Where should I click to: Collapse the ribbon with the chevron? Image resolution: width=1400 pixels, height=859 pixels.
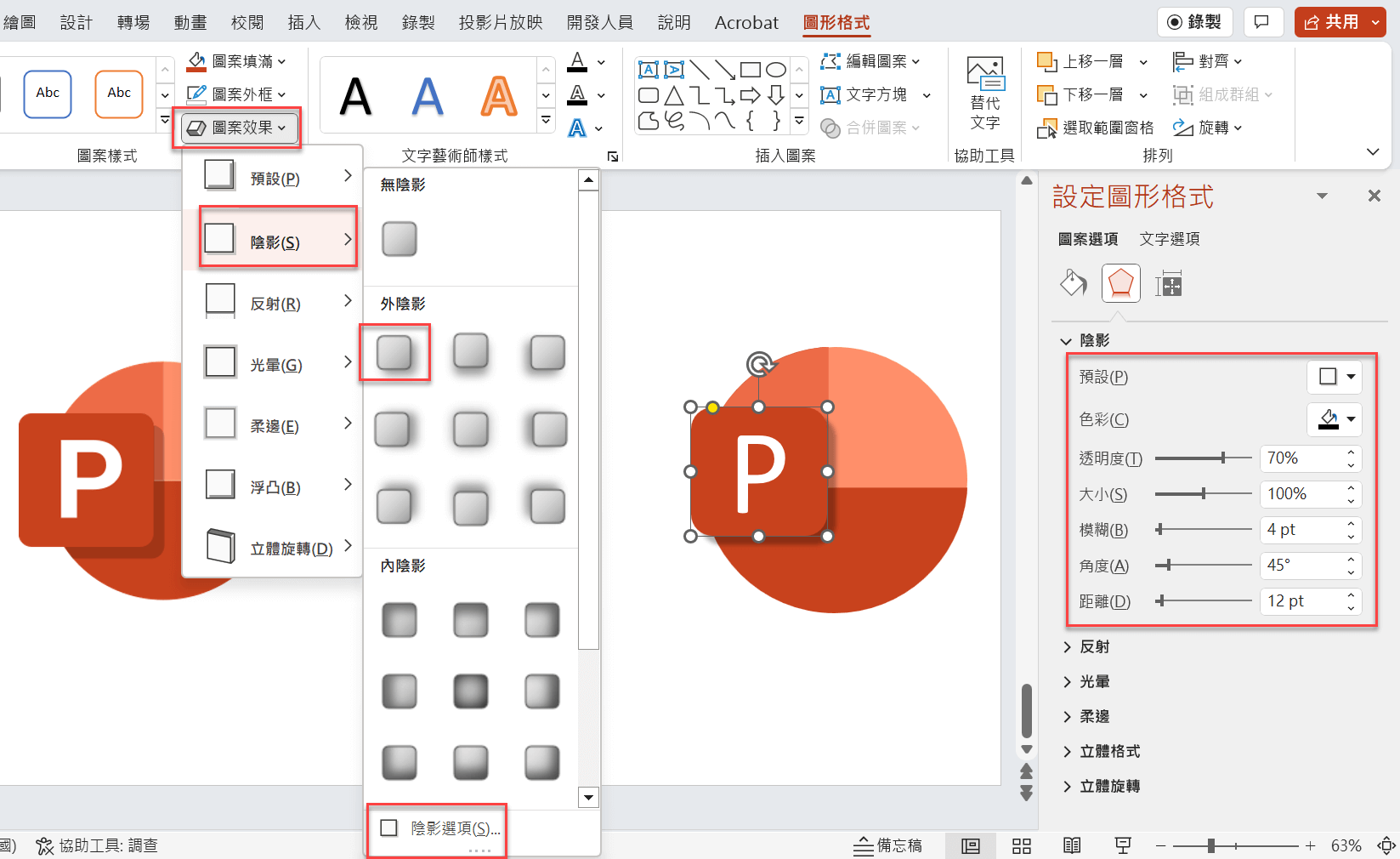[x=1373, y=151]
